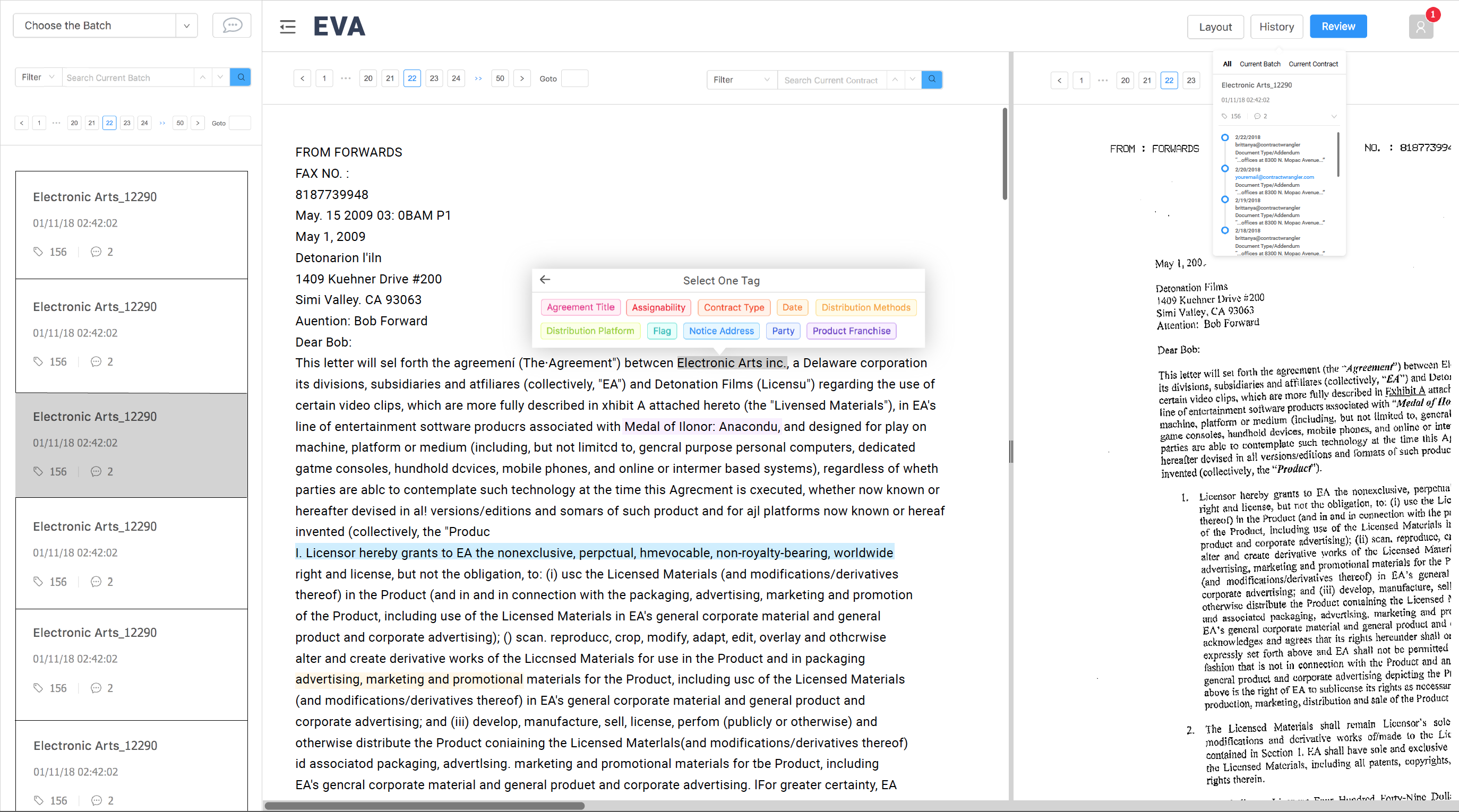1459x812 pixels.
Task: Apply the Date tag
Action: click(x=792, y=307)
